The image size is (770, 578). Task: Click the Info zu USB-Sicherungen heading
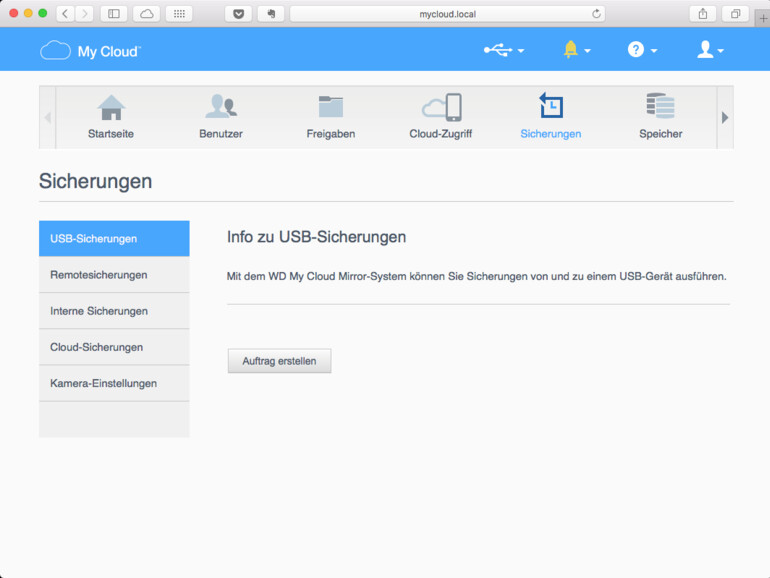(316, 237)
